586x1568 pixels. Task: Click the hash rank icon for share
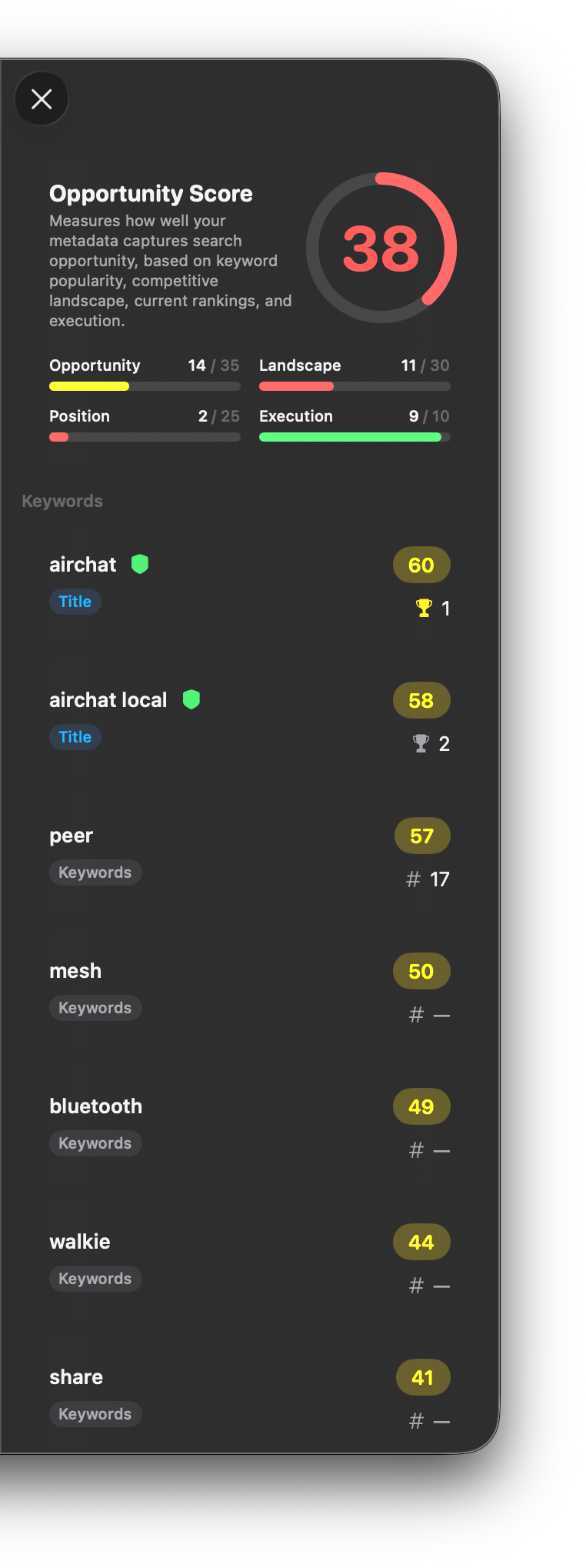pyautogui.click(x=416, y=1421)
